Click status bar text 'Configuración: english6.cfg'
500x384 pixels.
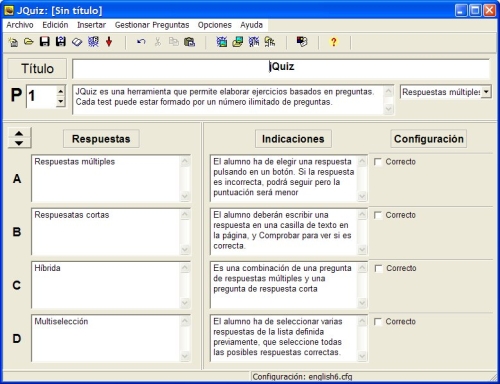(x=302, y=377)
